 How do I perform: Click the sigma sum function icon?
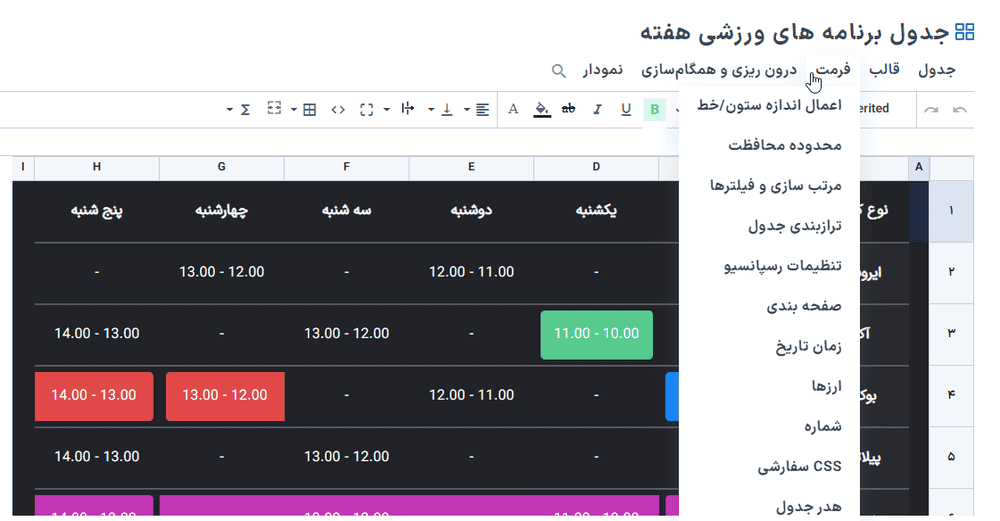point(246,110)
